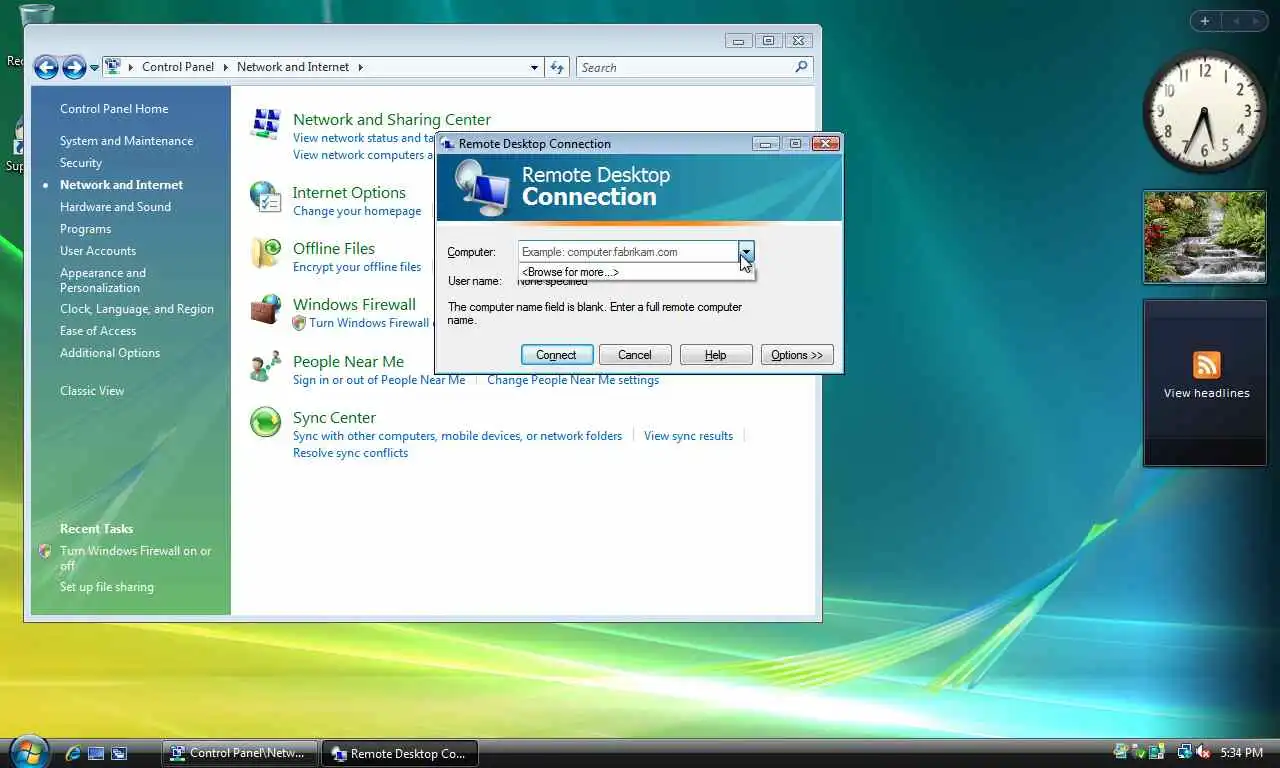Viewport: 1280px width, 768px height.
Task: Expand the arrow after Network and Internet breadcrumb
Action: pos(360,67)
